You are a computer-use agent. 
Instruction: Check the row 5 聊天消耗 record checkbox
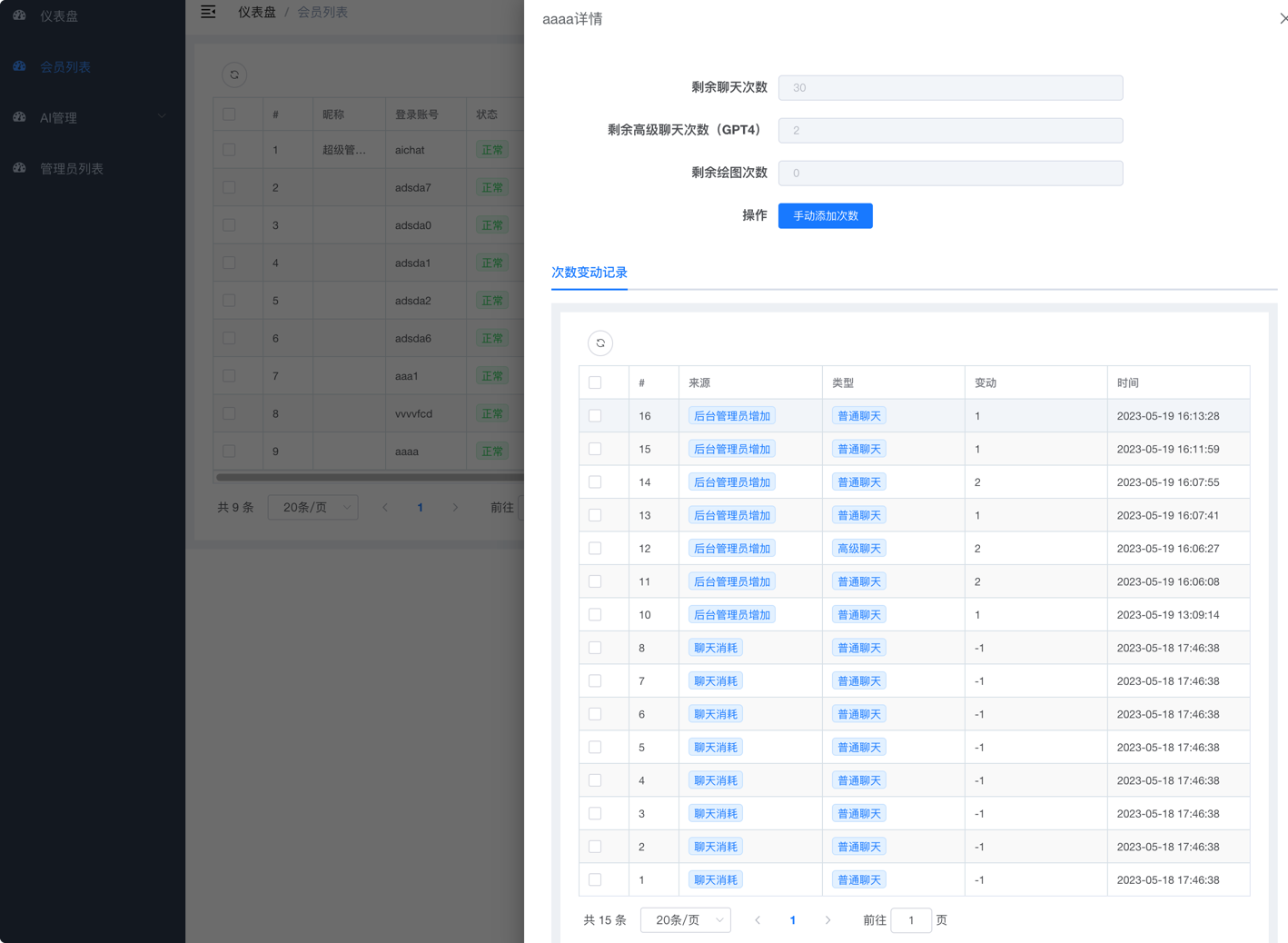tap(595, 747)
